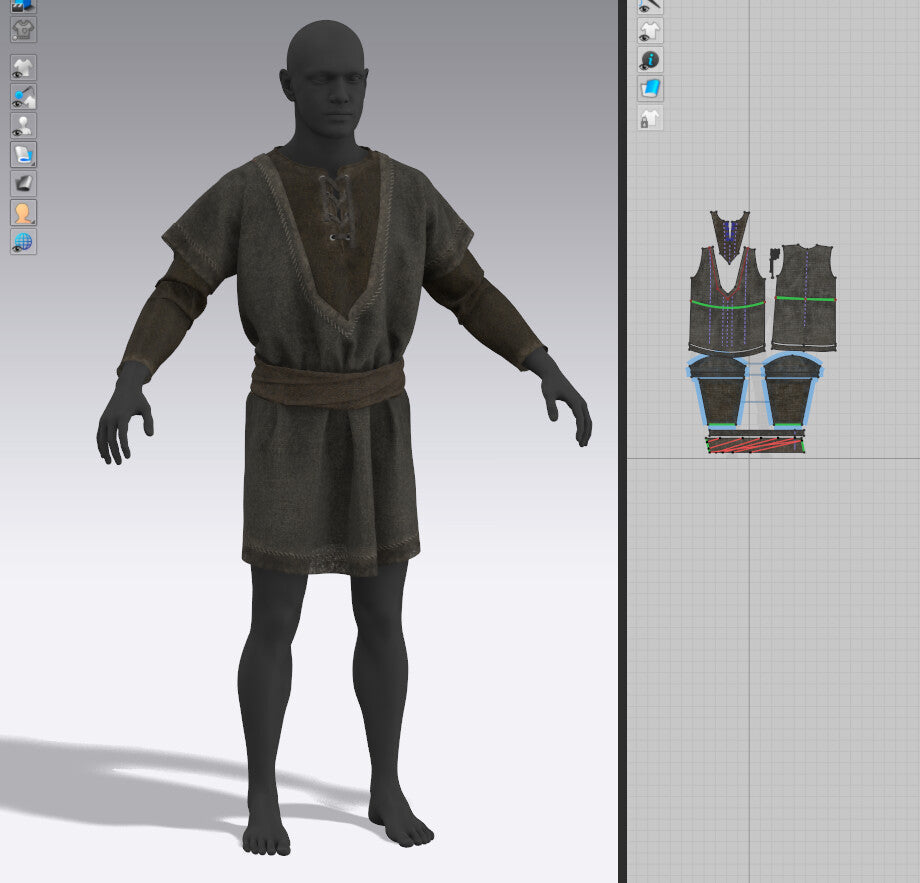Click the lacing on the tunic collar
The height and width of the screenshot is (883, 920).
coord(336,208)
